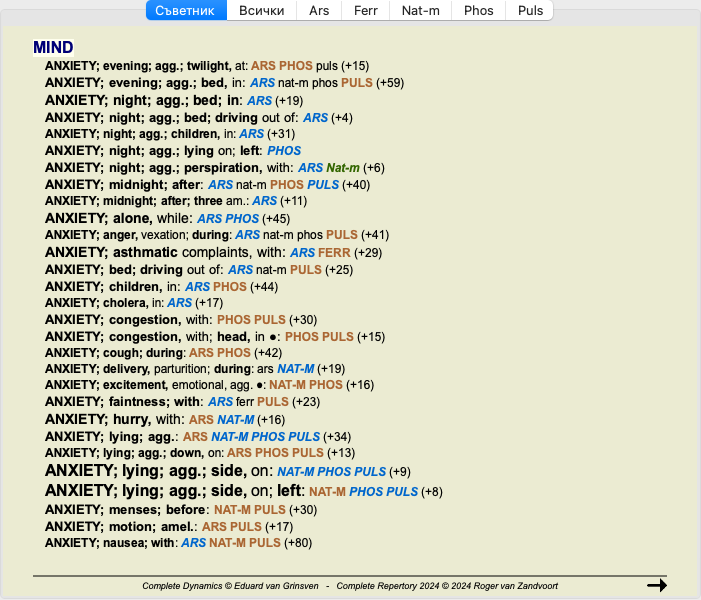Click PHOS in night lying on left rubric
This screenshot has height=600, width=701.
click(284, 150)
